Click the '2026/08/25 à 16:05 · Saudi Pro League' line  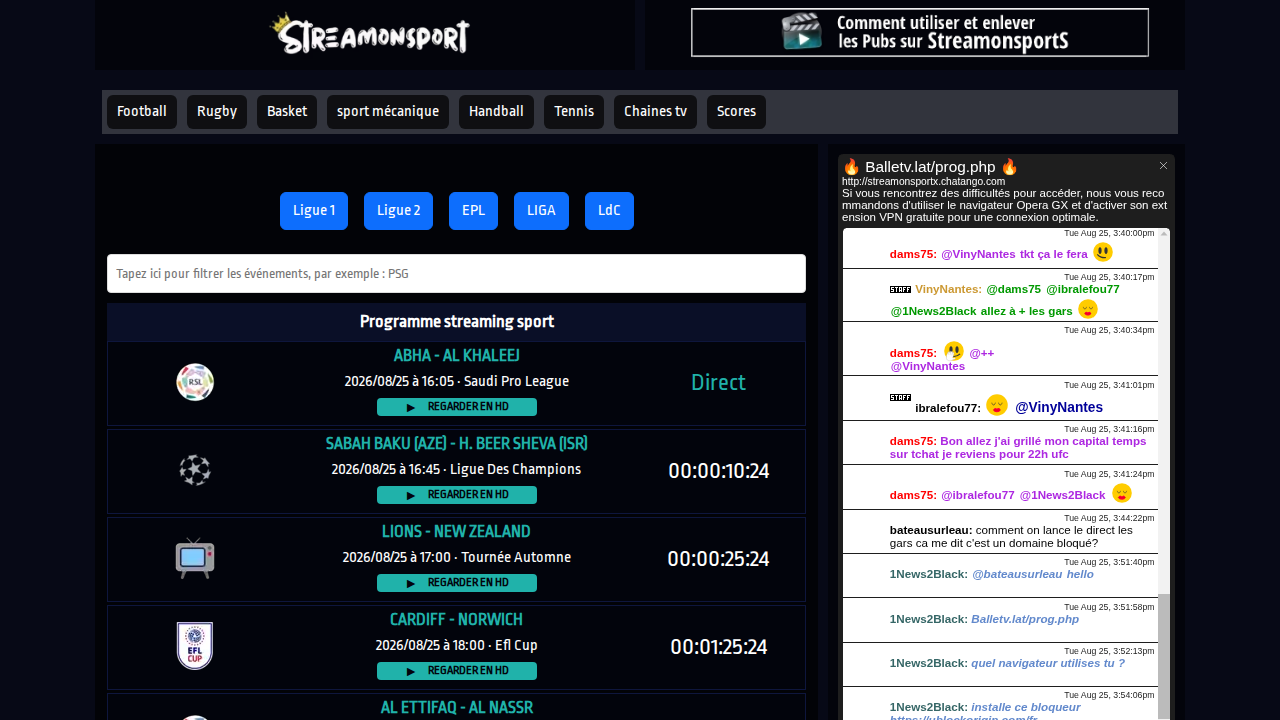[456, 381]
